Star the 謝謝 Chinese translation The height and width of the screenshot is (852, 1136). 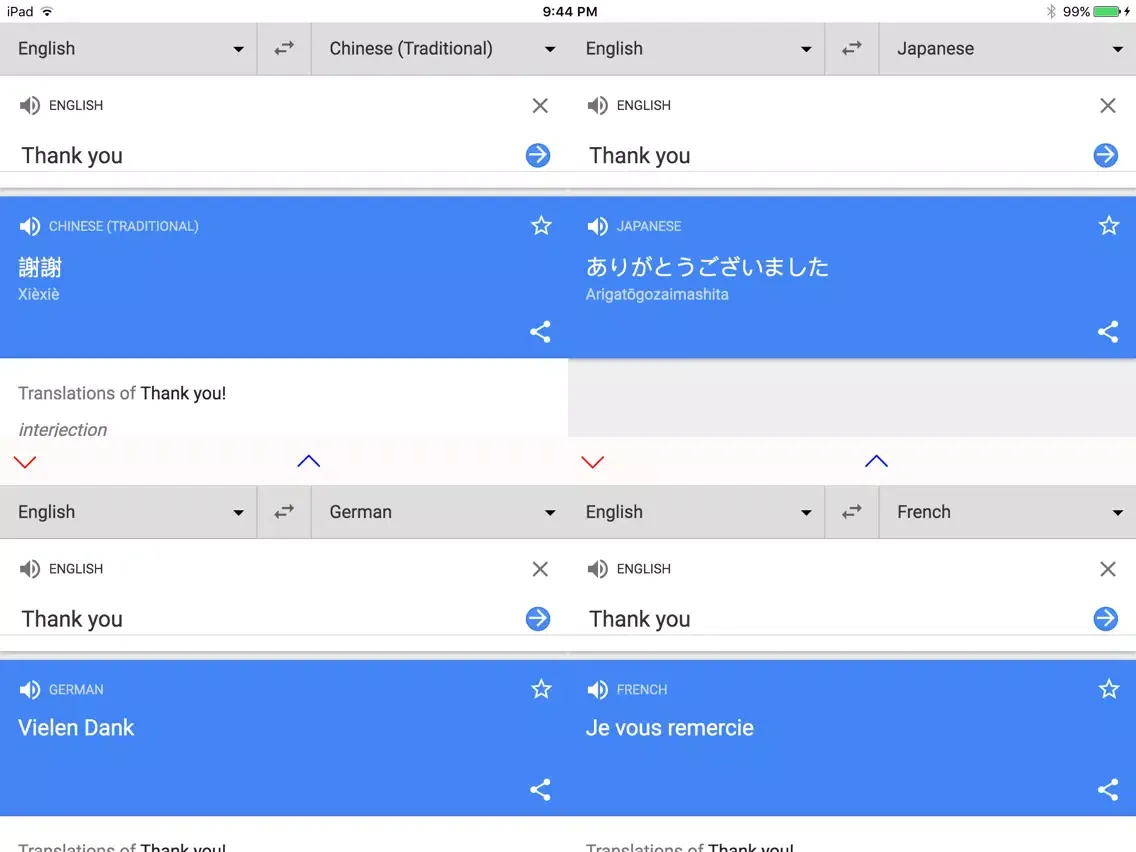541,226
